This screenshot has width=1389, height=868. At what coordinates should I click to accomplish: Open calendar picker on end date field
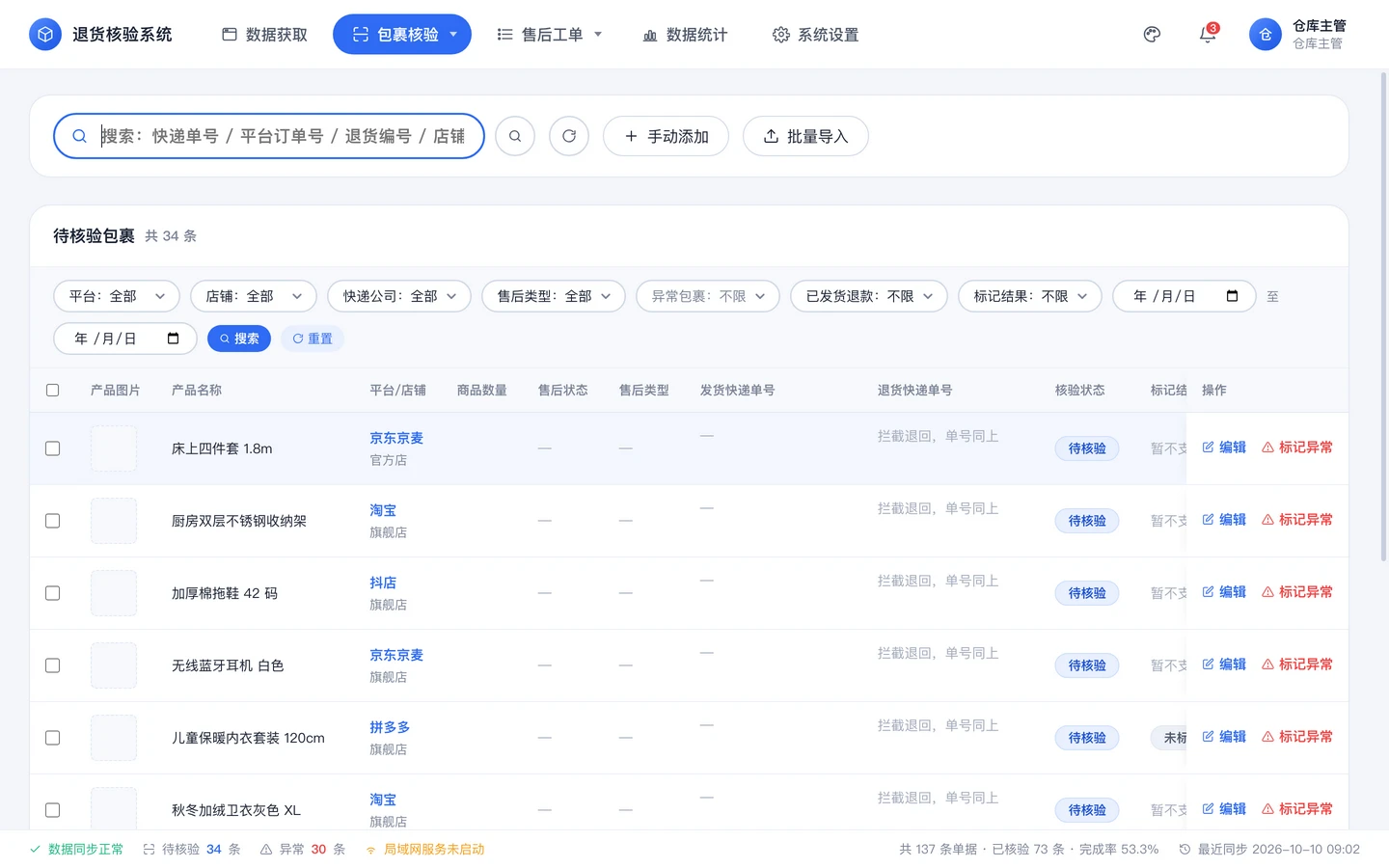click(173, 339)
